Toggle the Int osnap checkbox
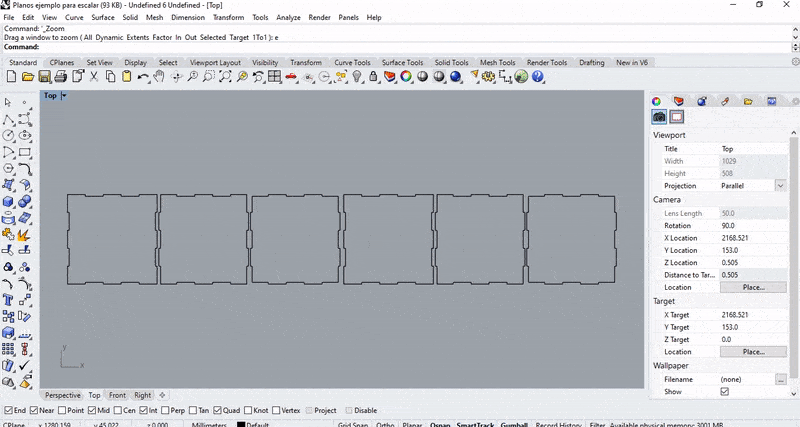The width and height of the screenshot is (800, 427). click(143, 410)
